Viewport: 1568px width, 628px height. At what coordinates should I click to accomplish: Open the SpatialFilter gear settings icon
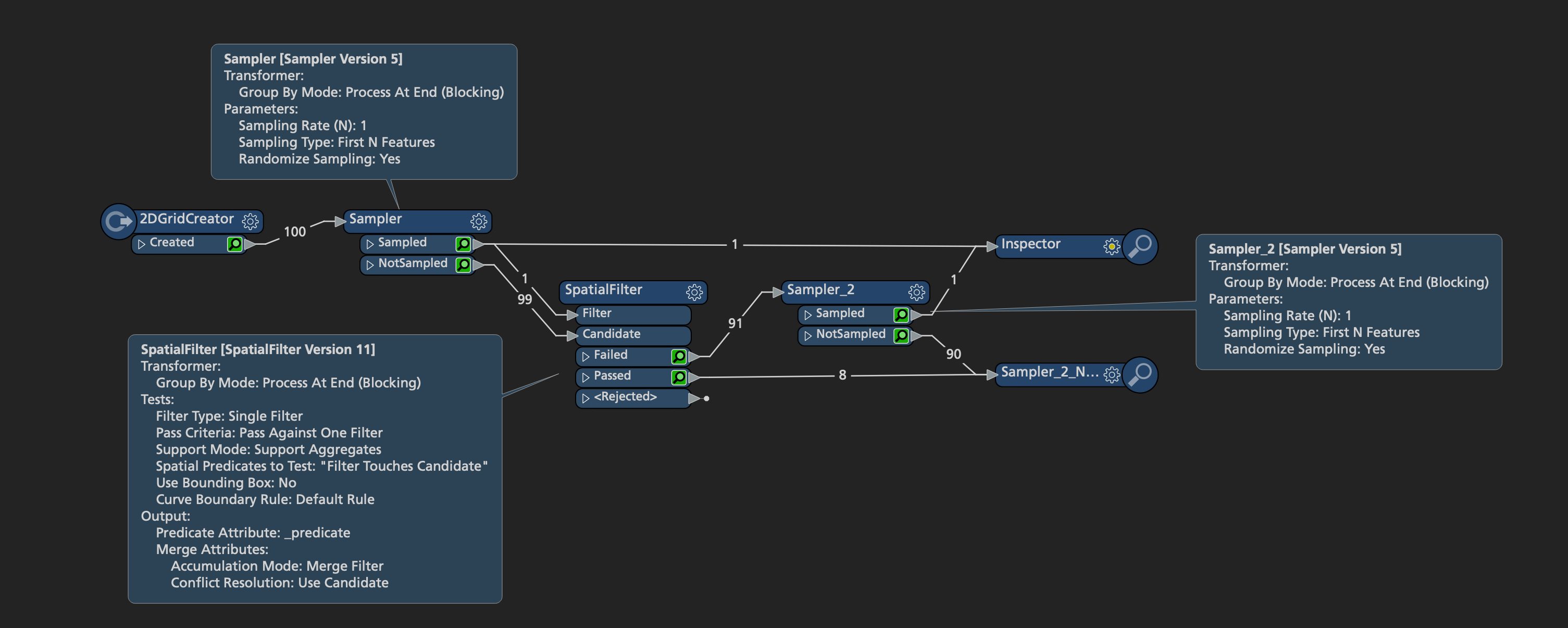(x=694, y=292)
